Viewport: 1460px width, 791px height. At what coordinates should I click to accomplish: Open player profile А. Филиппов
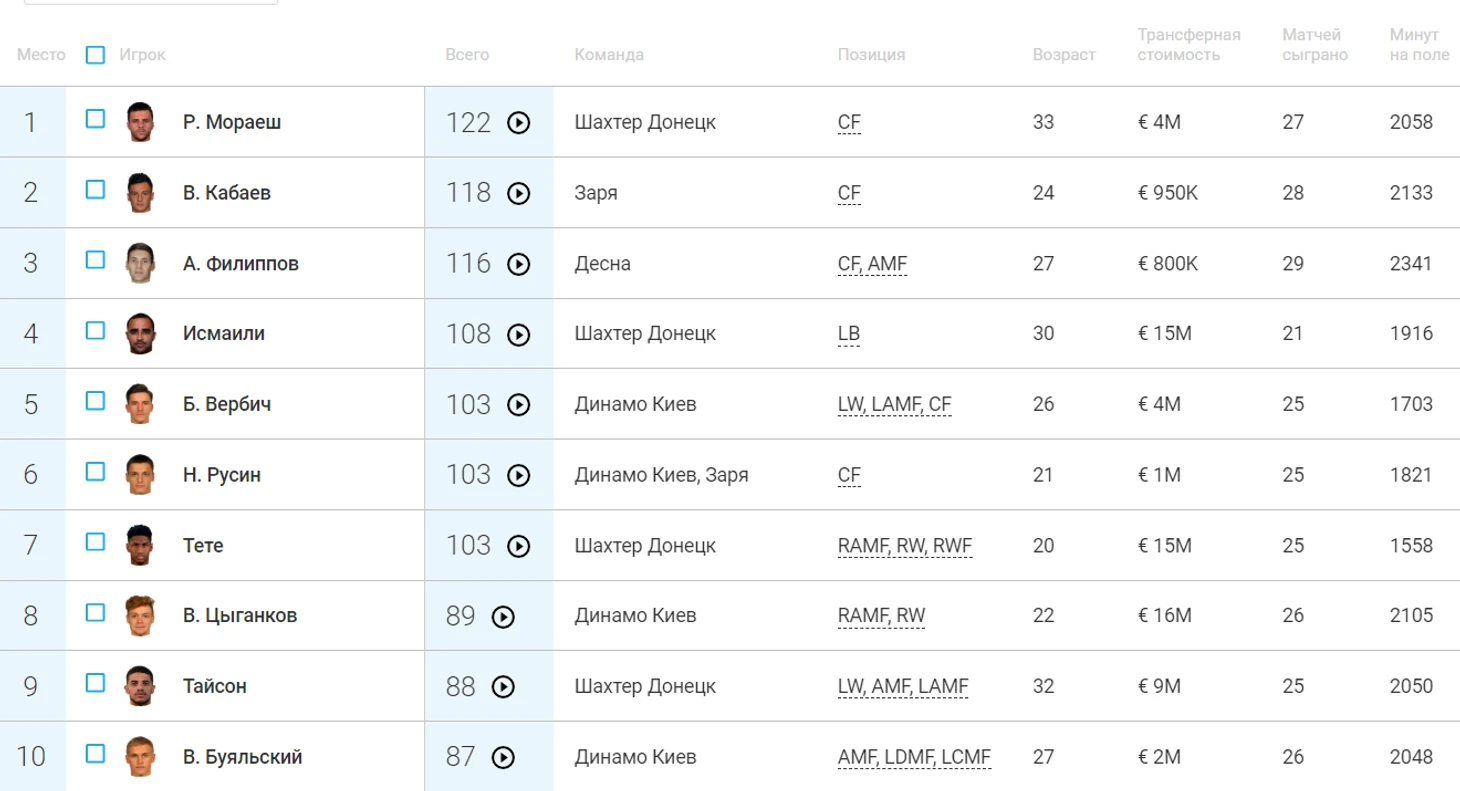(x=241, y=264)
